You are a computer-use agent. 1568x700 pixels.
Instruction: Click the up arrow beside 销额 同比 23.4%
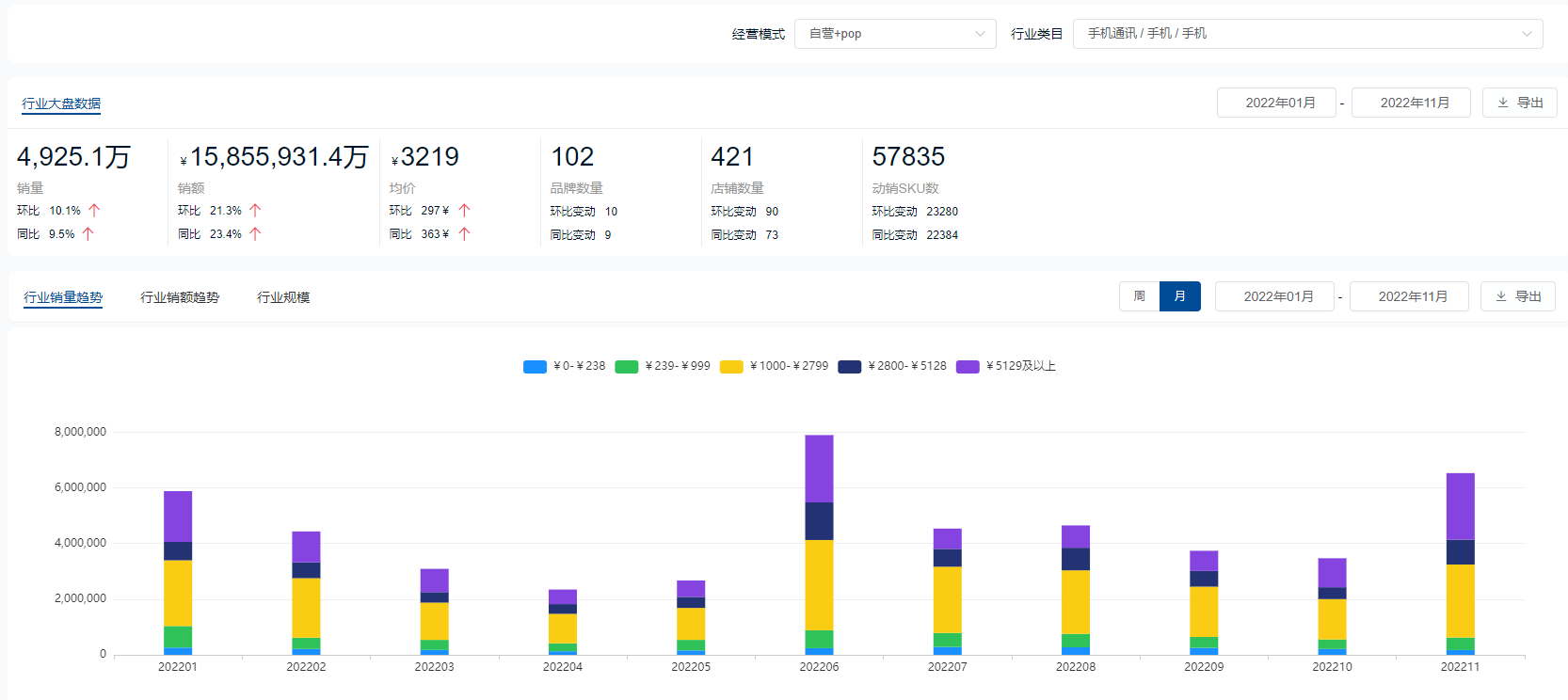(255, 234)
